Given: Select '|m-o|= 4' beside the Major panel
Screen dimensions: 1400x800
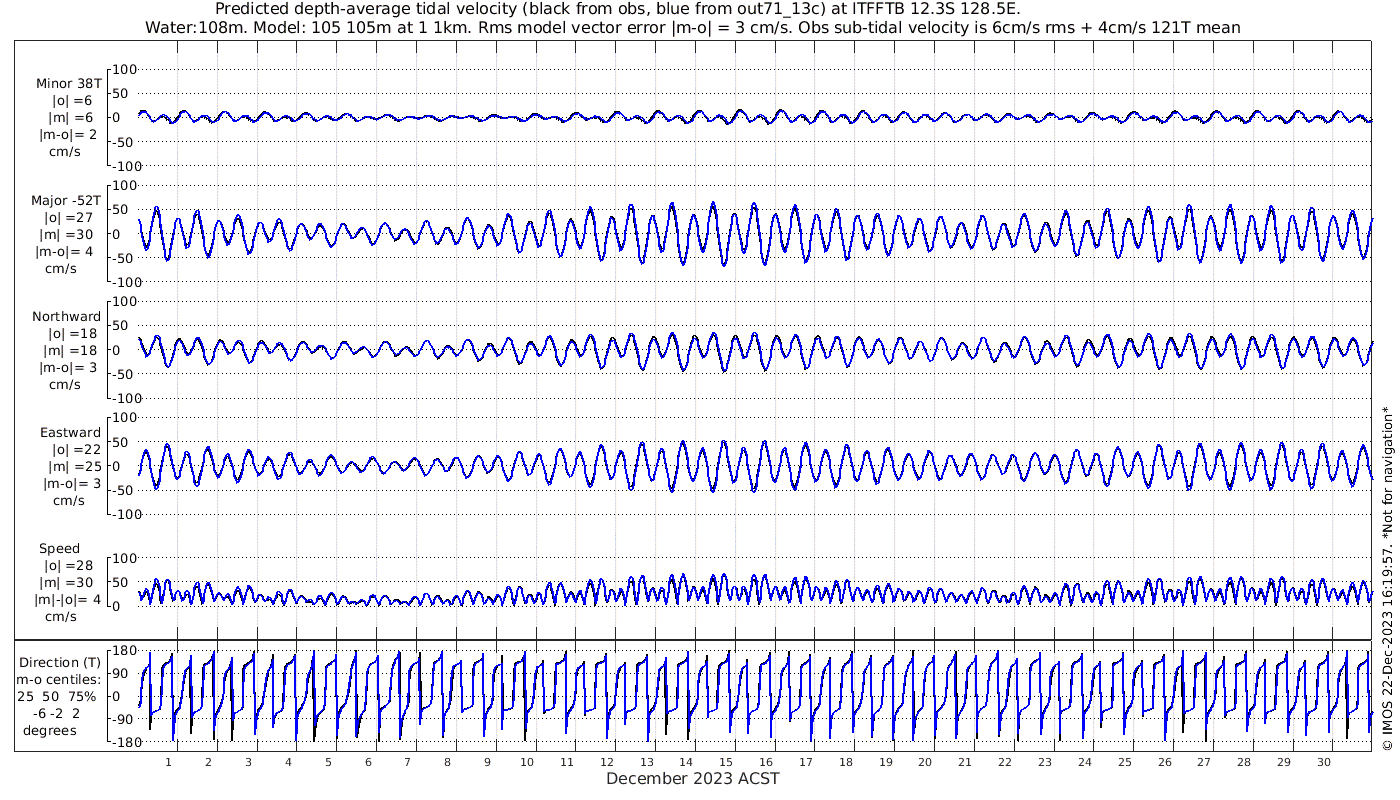Looking at the screenshot, I should click(x=66, y=251).
